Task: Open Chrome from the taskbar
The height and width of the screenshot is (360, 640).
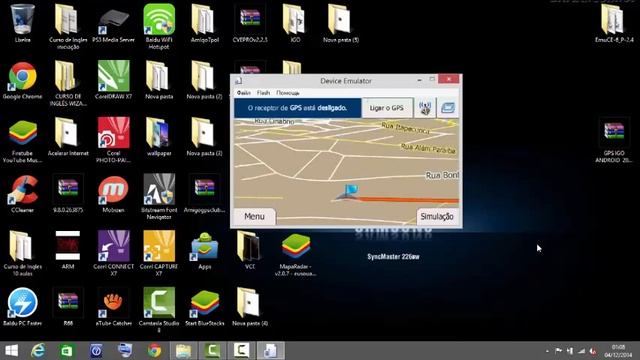Action: point(154,351)
